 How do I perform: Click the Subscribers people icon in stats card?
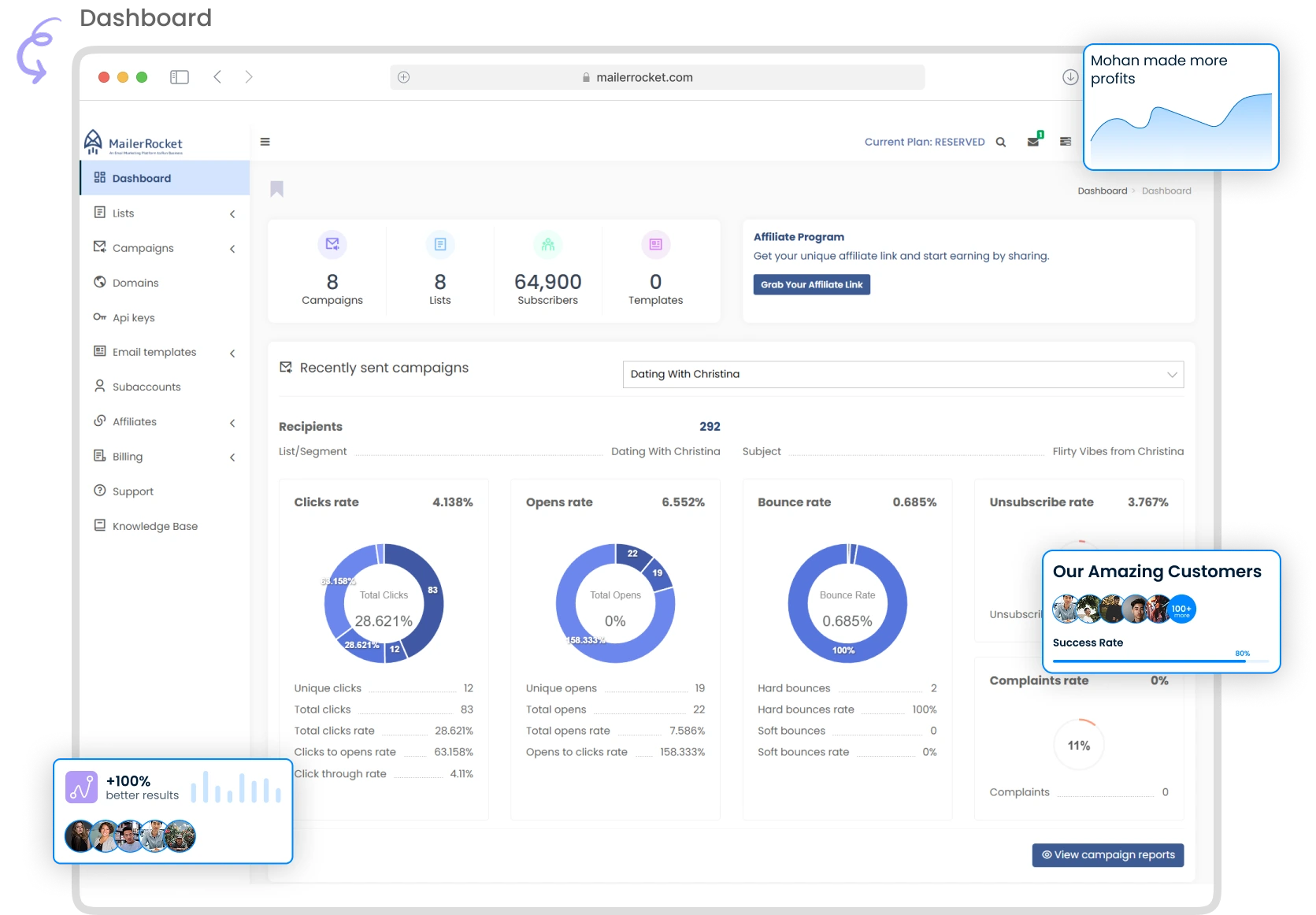[548, 244]
